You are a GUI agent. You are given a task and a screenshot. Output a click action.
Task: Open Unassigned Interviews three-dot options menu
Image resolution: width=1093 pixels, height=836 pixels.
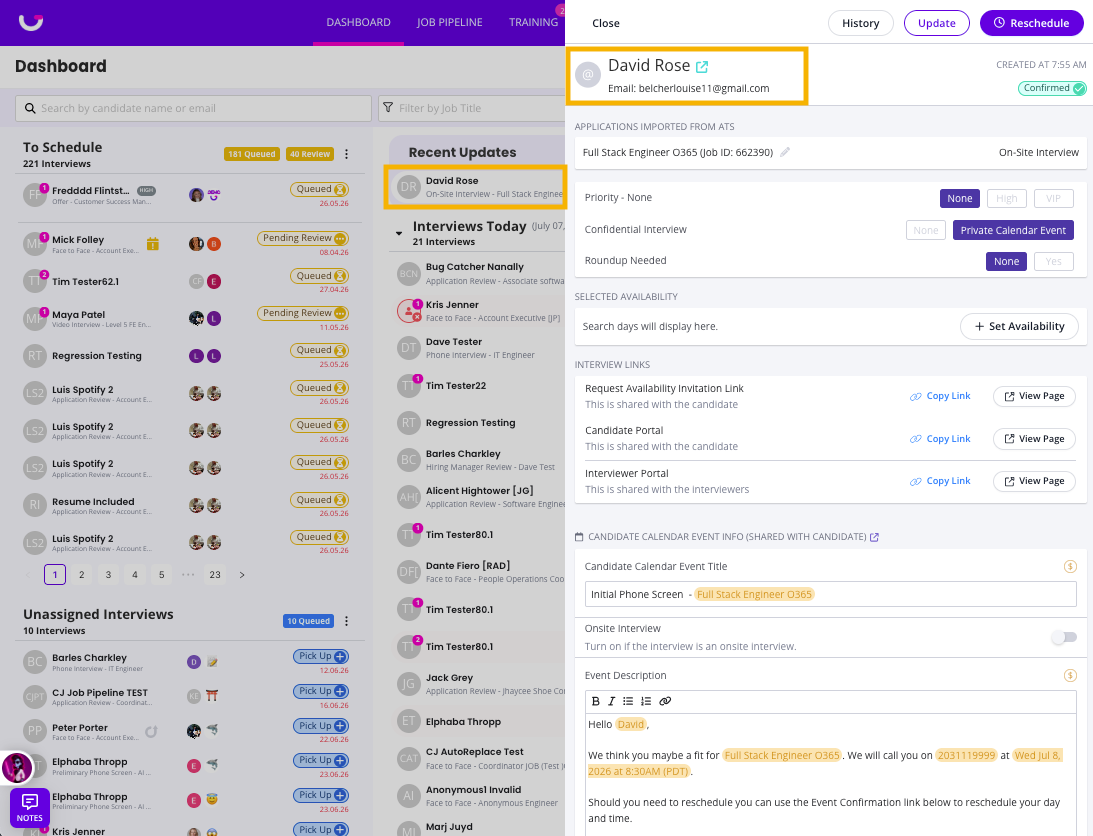click(346, 621)
